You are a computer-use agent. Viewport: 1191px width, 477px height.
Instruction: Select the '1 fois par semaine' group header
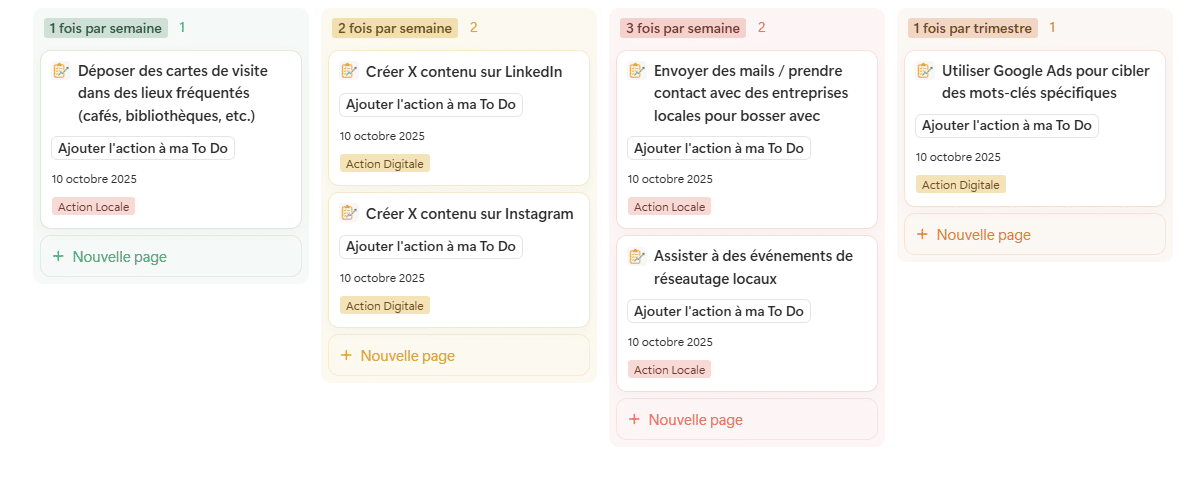click(x=105, y=28)
